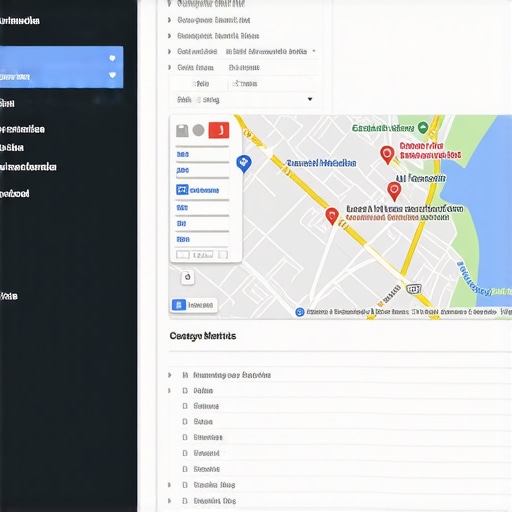Image resolution: width=512 pixels, height=512 pixels.
Task: Open the full-width dropdown with the black arrow above the map
Action: [x=245, y=99]
